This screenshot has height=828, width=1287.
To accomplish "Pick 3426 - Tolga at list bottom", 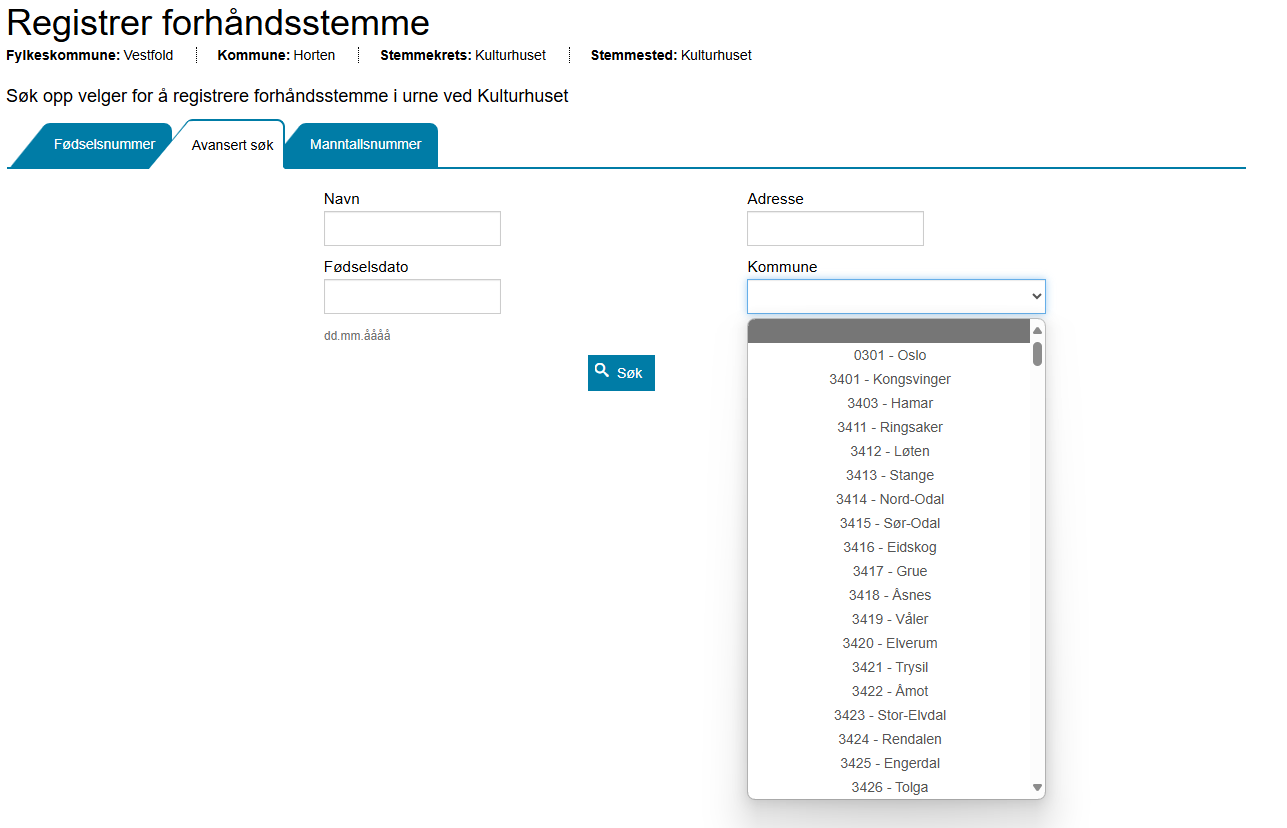I will tap(889, 787).
